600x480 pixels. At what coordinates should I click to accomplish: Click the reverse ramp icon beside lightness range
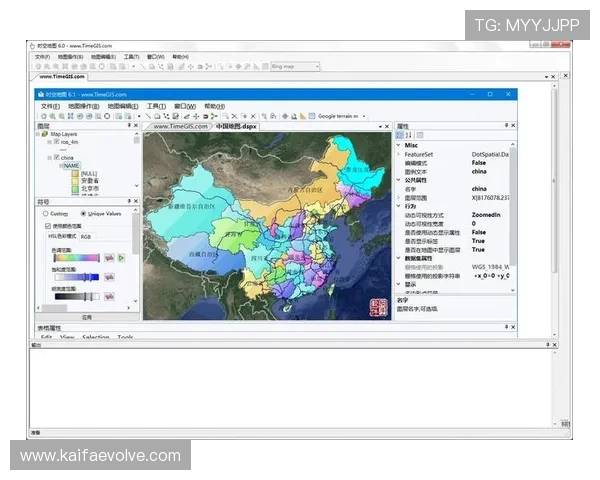click(x=109, y=296)
